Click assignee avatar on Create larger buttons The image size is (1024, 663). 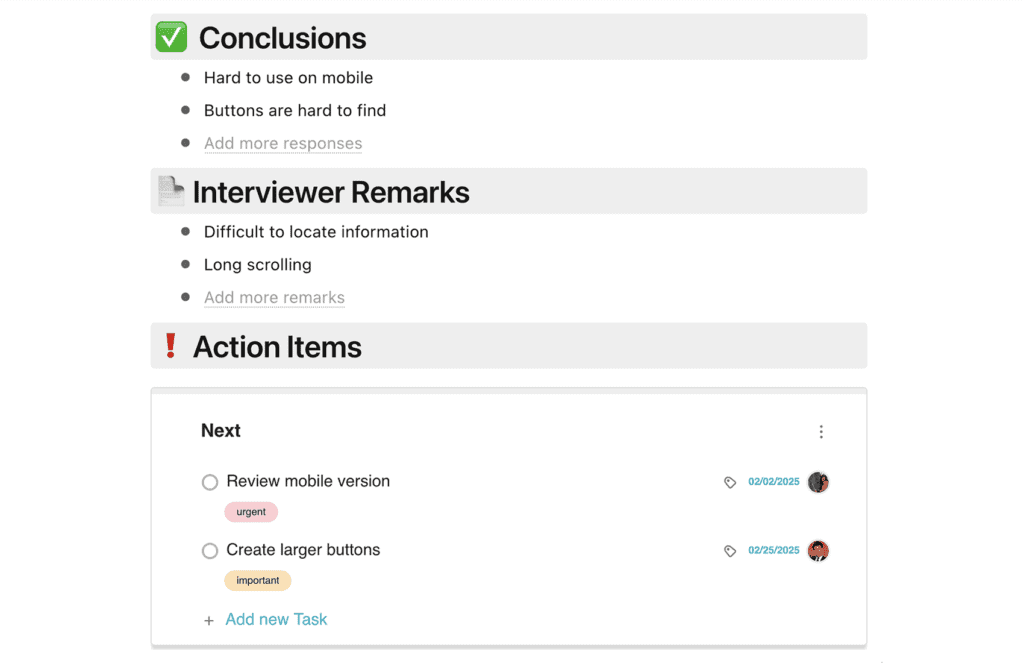818,551
